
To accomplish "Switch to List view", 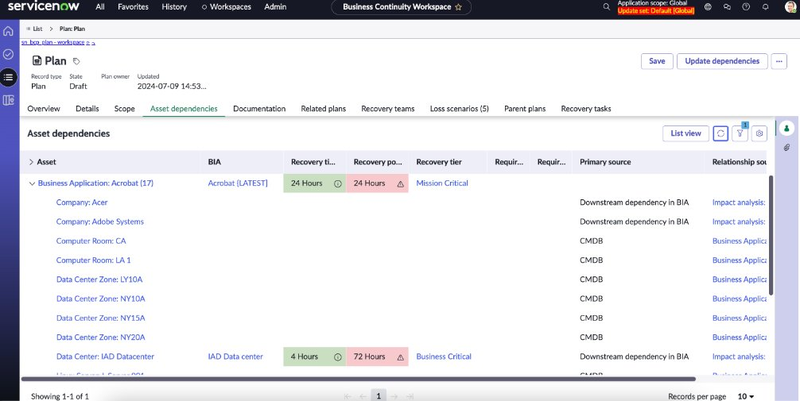I will pos(686,133).
